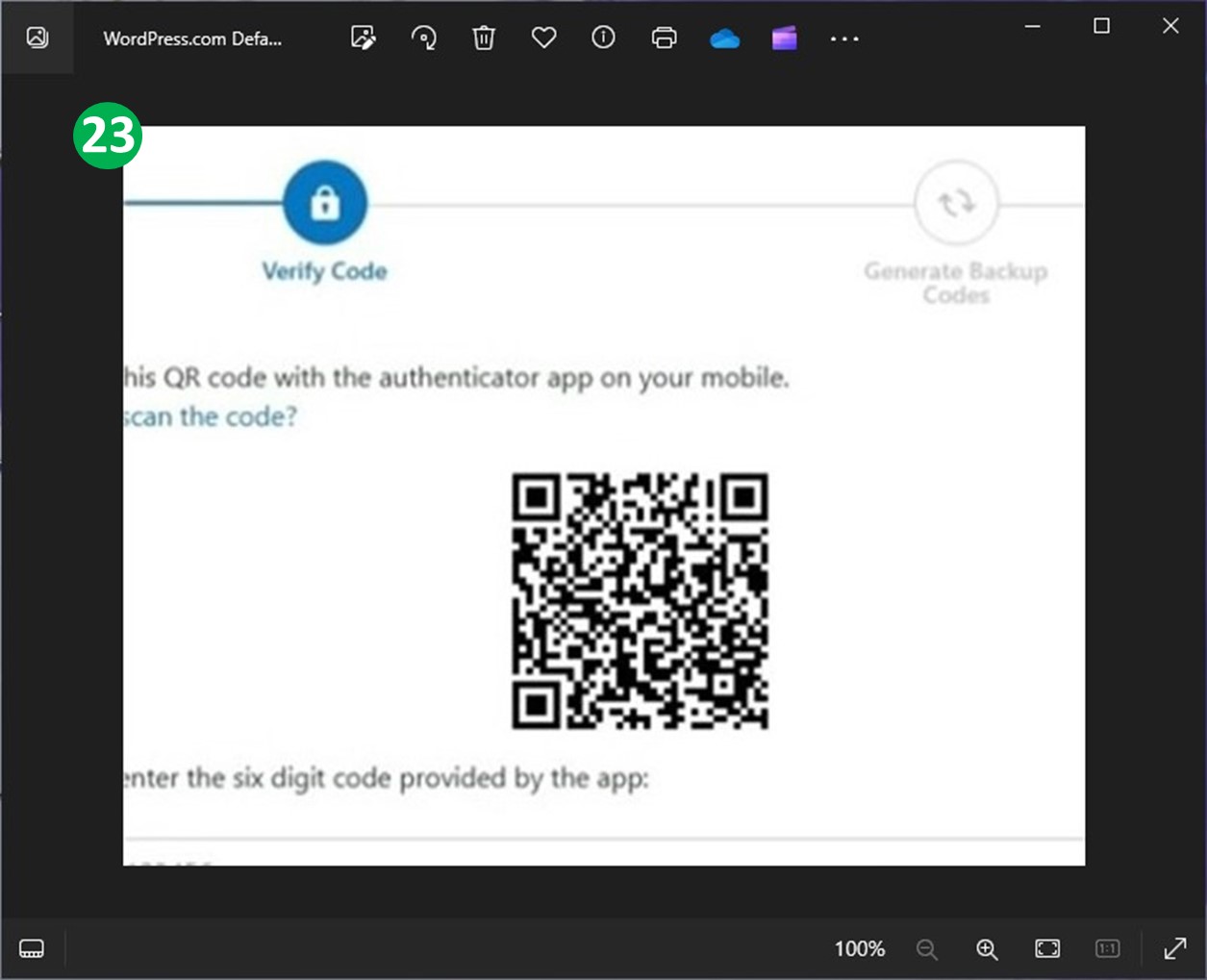Click the 'Generate Backup Codes' label in the photo
Screen dimensions: 1207x980
coord(956,283)
